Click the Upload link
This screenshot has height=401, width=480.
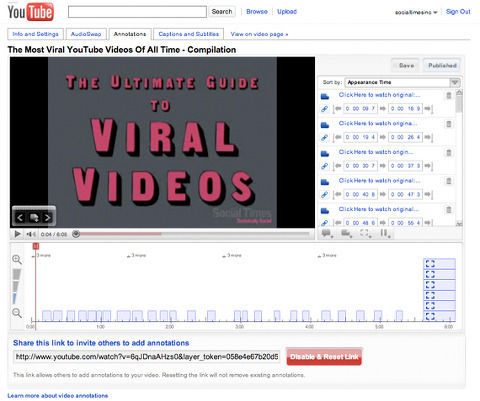pyautogui.click(x=287, y=12)
